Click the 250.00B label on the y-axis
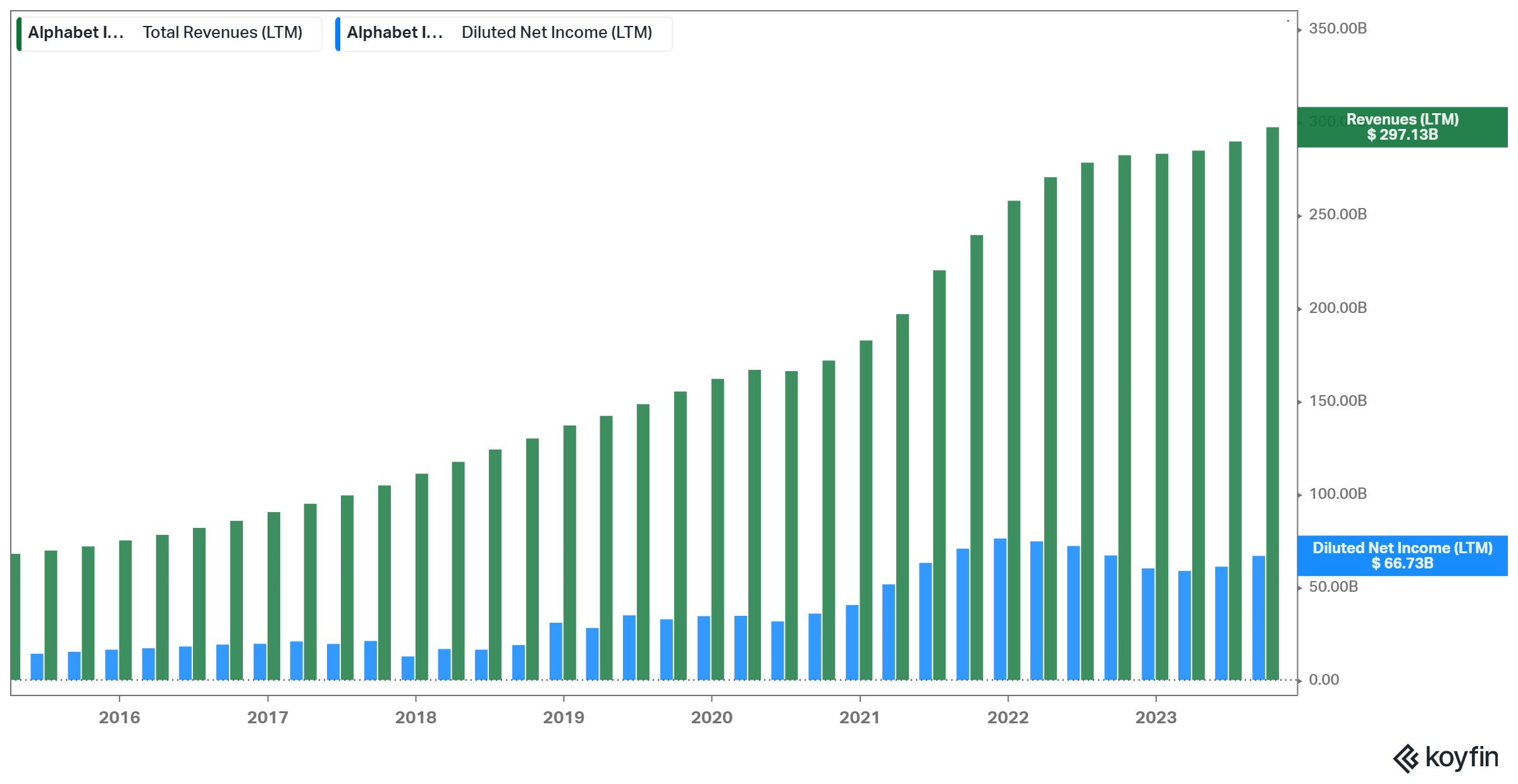 point(1337,214)
